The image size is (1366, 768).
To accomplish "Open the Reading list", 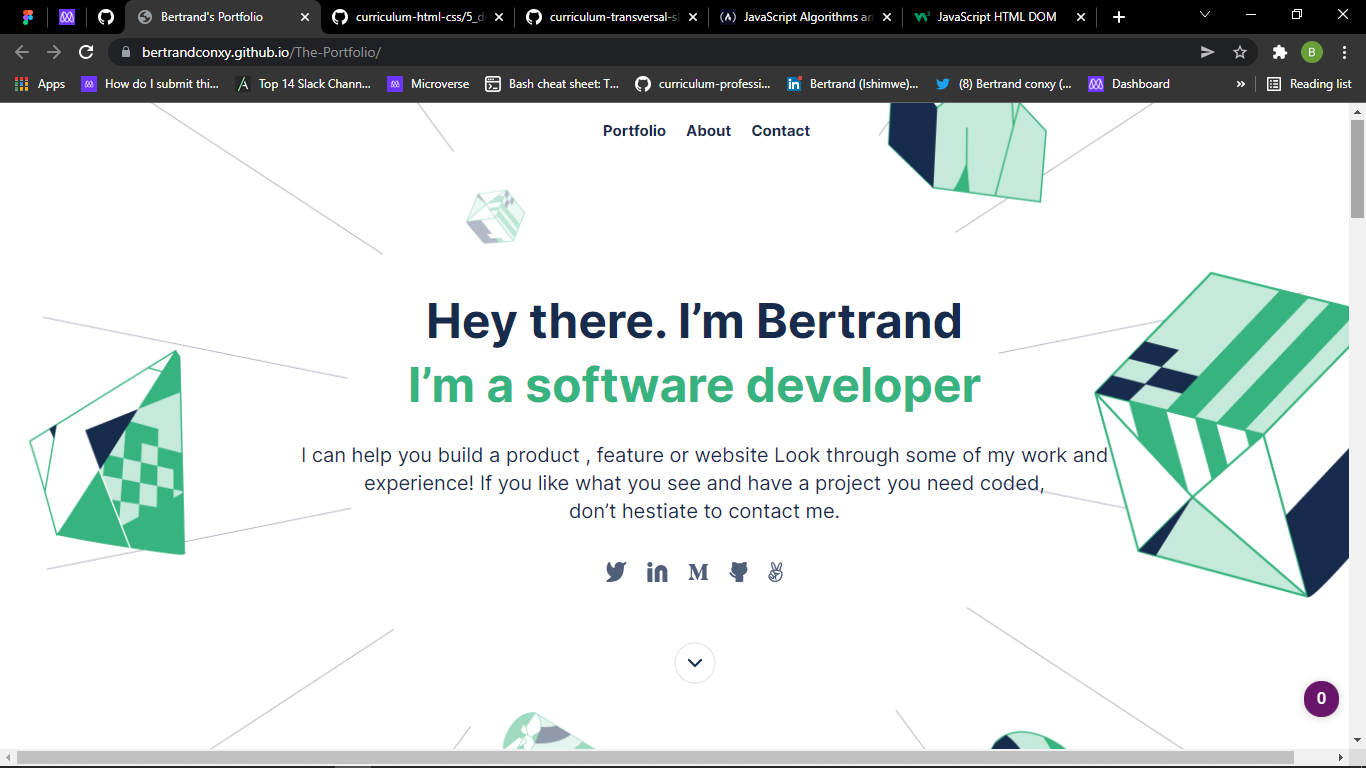I will tap(1309, 84).
